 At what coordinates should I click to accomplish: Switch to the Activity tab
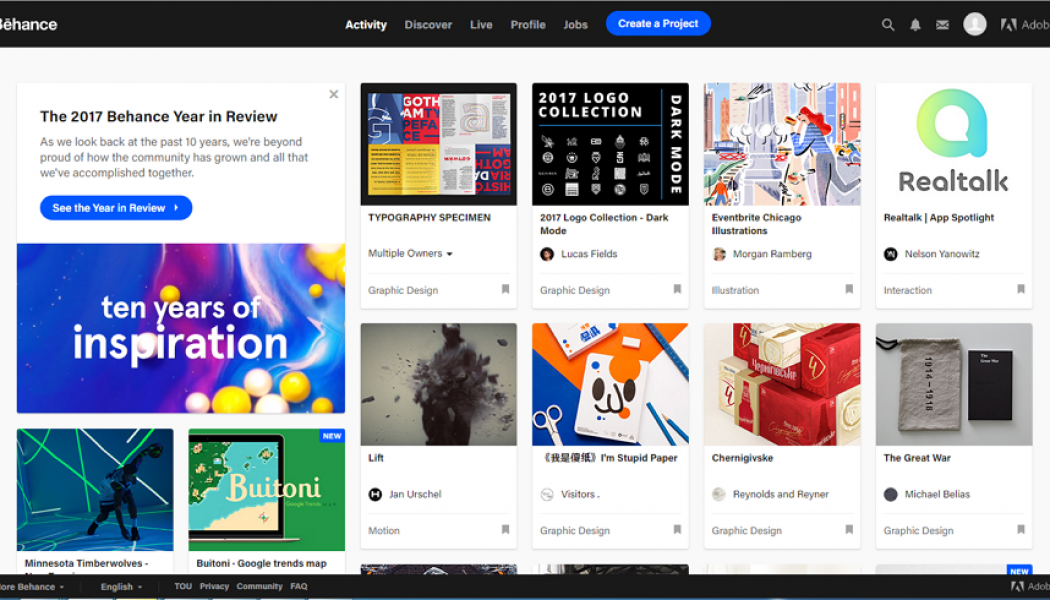[366, 24]
